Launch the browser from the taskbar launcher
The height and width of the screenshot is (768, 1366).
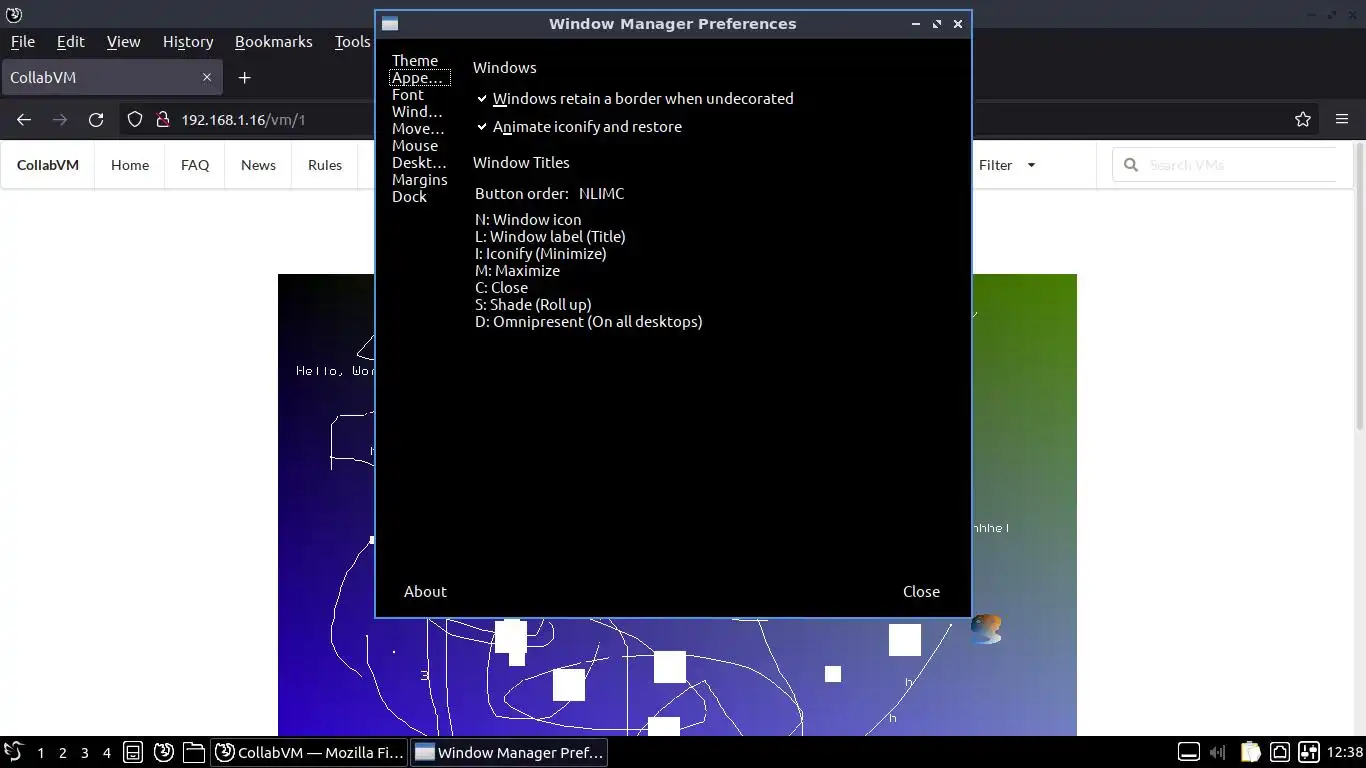tap(164, 752)
